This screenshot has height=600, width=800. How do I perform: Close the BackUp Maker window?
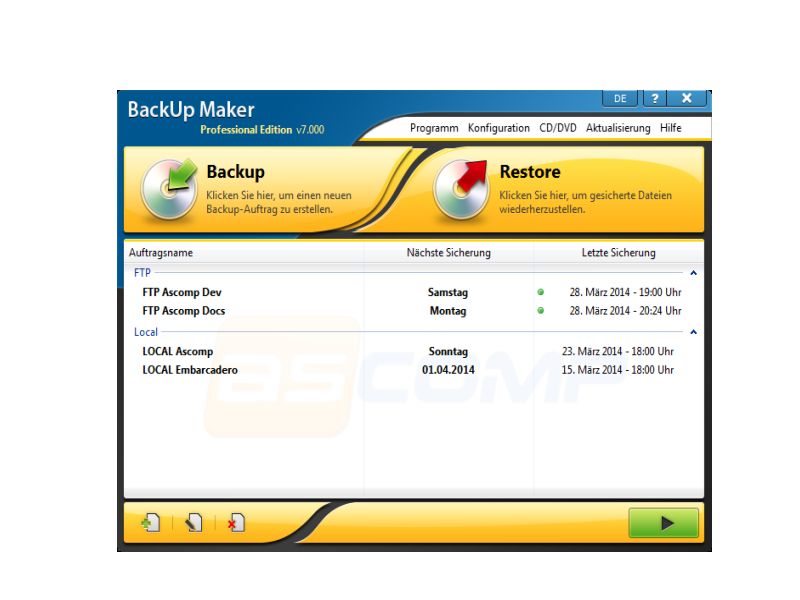(x=687, y=98)
